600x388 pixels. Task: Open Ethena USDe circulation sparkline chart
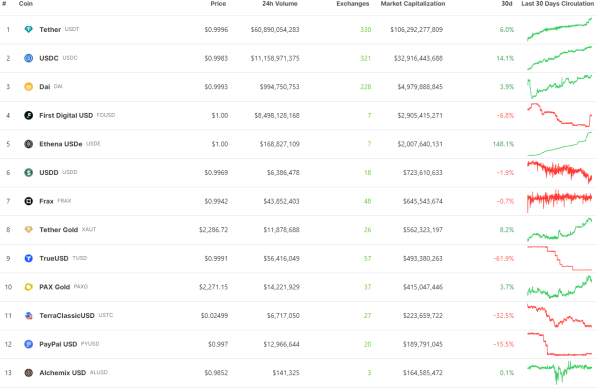click(559, 144)
